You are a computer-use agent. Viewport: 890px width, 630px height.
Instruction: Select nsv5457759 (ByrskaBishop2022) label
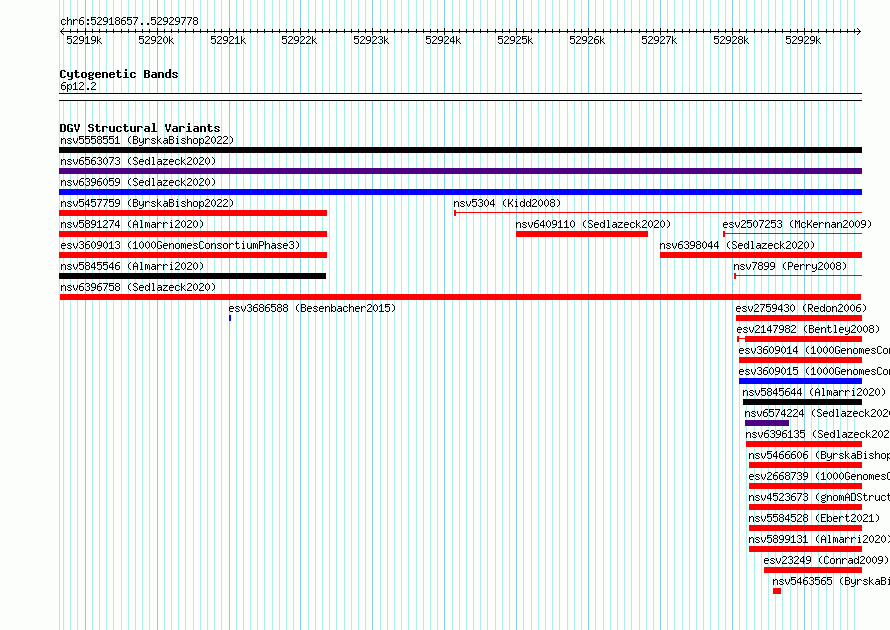coord(147,203)
